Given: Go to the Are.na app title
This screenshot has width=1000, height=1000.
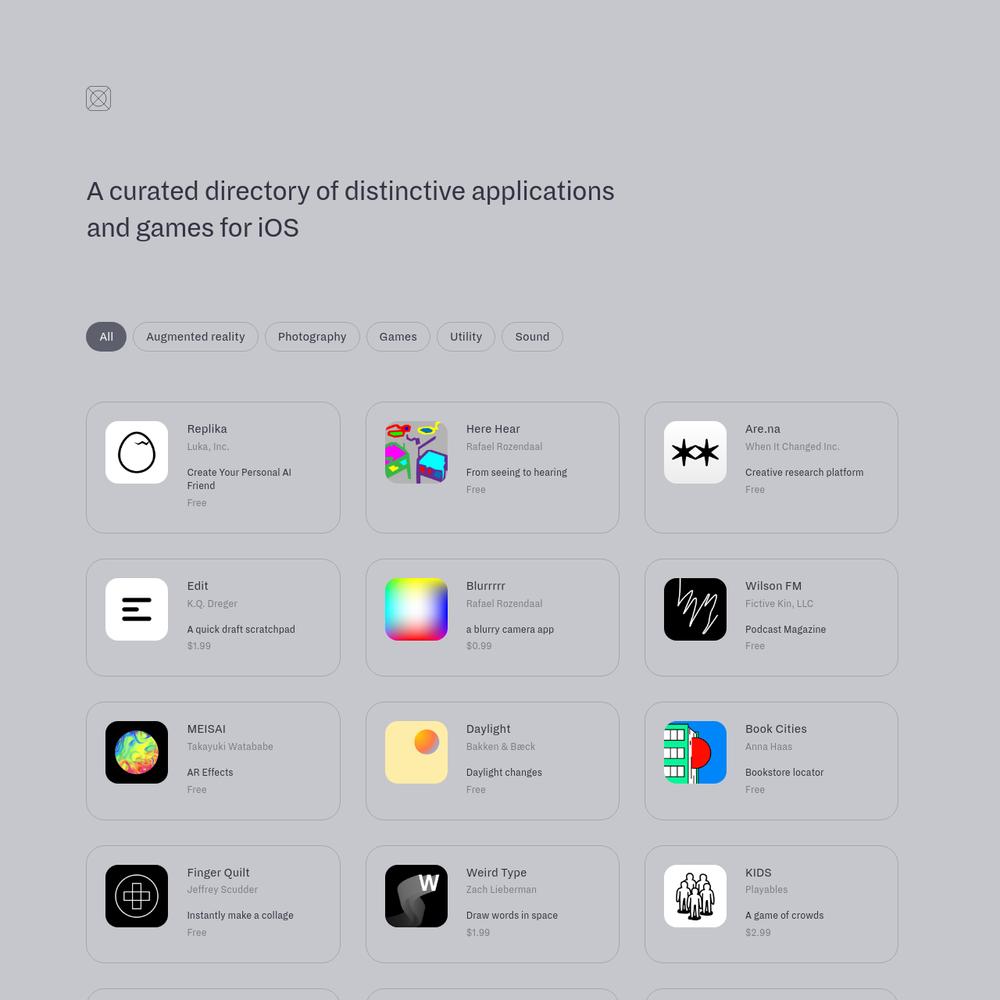Looking at the screenshot, I should click(763, 429).
